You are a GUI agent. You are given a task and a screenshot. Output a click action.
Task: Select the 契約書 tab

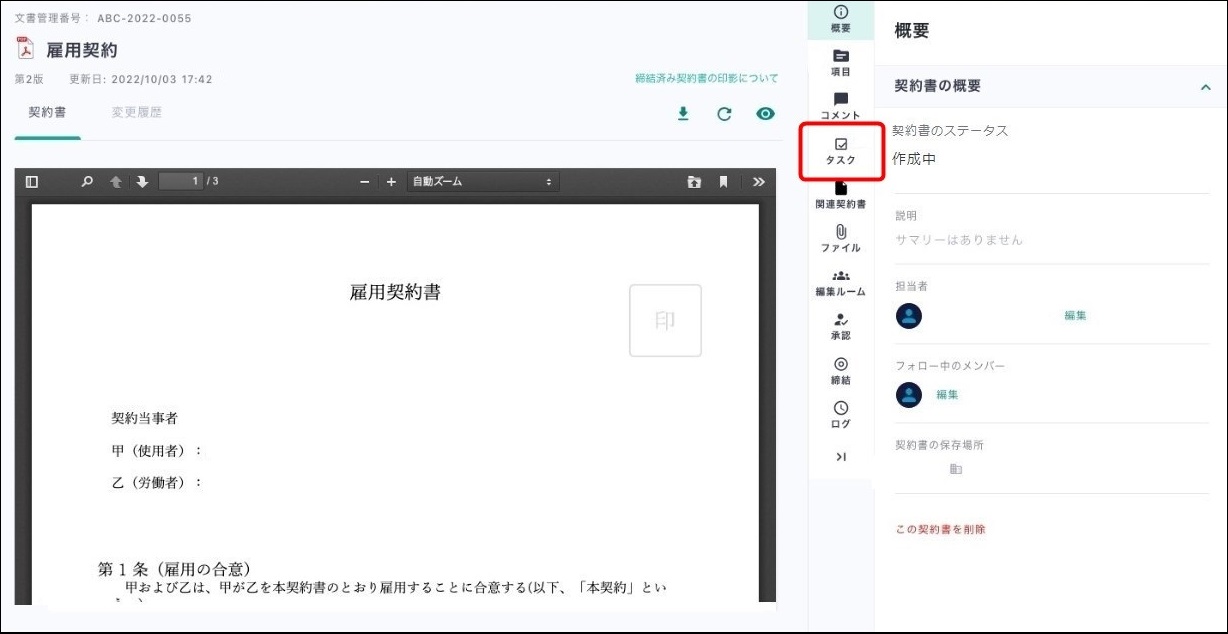[47, 113]
